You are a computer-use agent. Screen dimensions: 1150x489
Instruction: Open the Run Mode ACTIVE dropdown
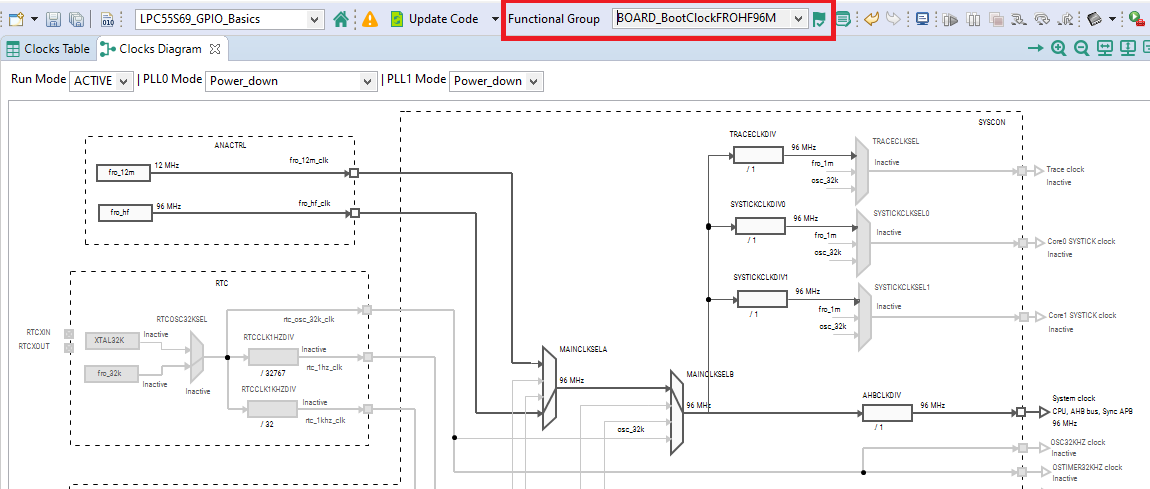[x=101, y=81]
